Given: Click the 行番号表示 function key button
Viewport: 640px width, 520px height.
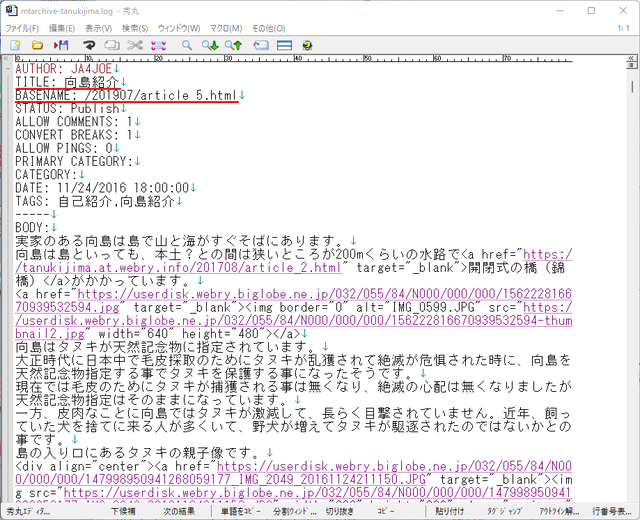Looking at the screenshot, I should (x=612, y=511).
